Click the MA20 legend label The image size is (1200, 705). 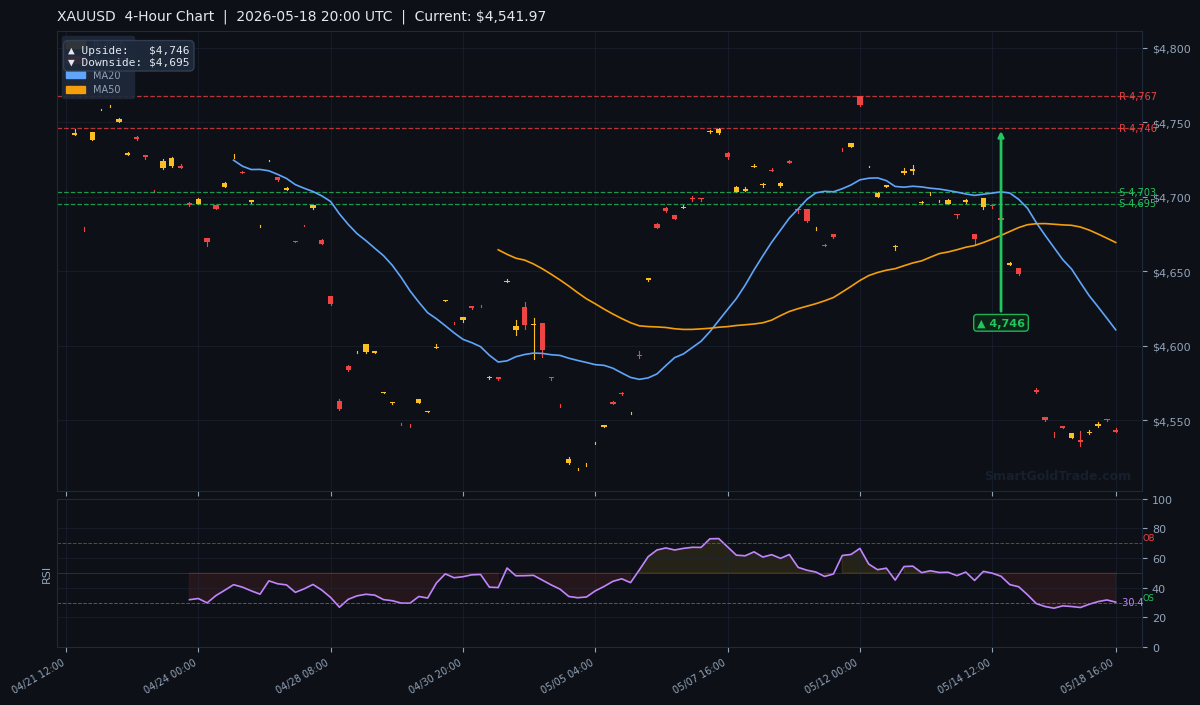106,75
